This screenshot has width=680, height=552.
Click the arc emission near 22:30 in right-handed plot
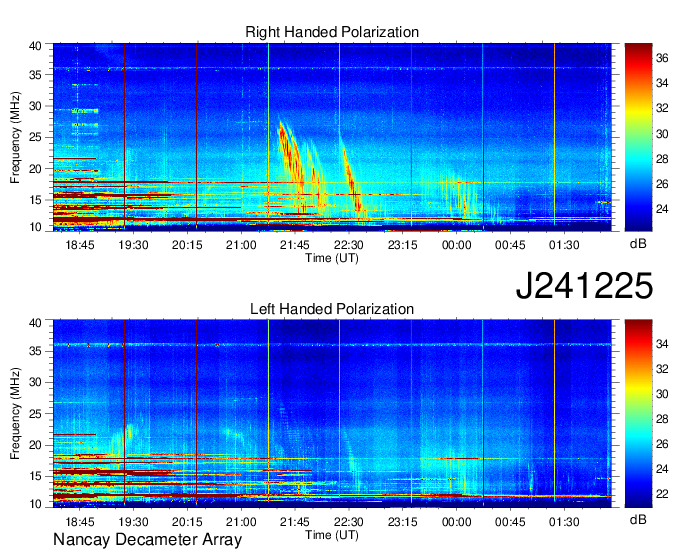tap(351, 180)
